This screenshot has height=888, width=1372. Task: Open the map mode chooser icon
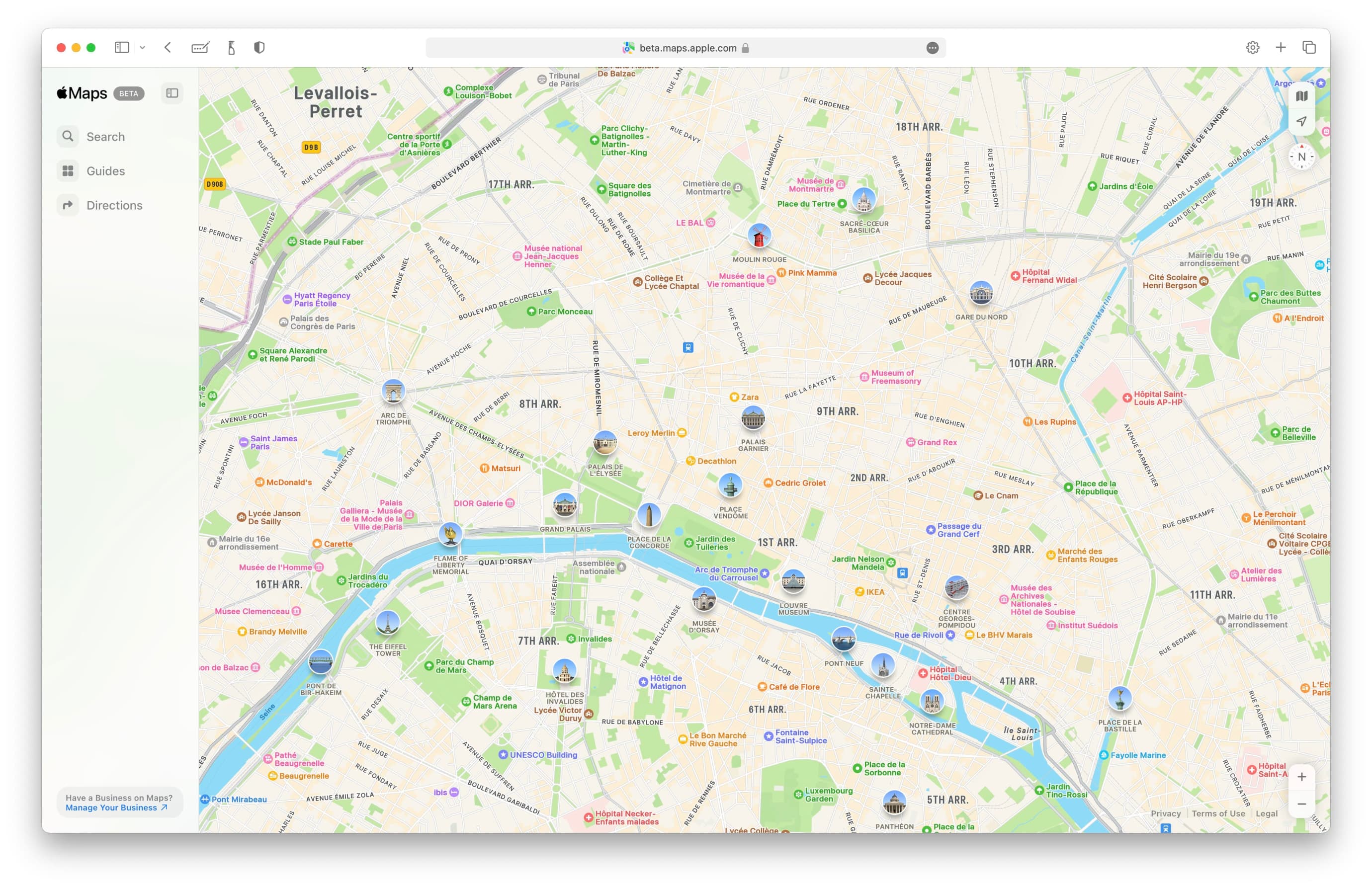[x=1302, y=96]
